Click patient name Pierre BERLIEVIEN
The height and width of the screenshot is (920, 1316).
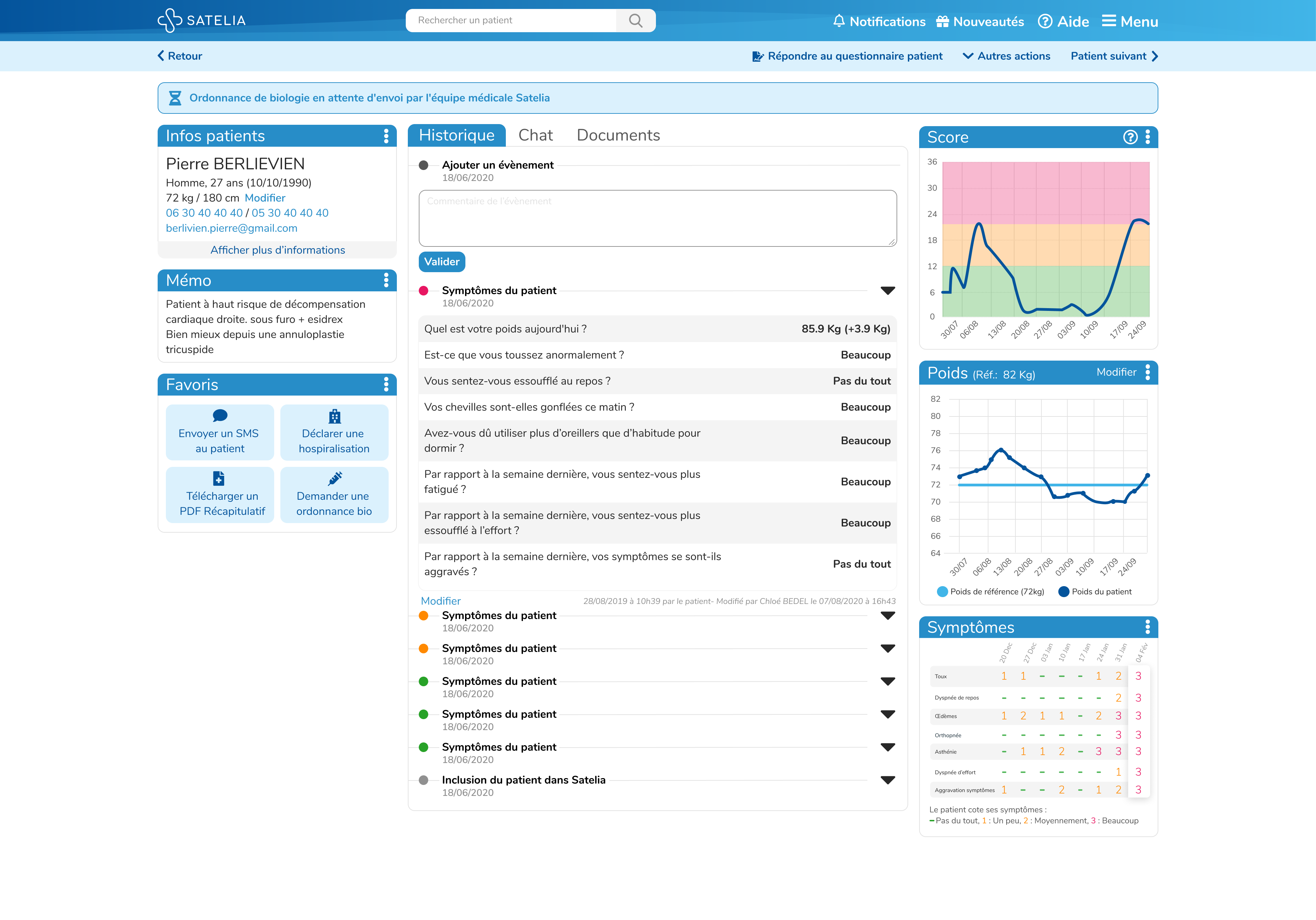click(235, 164)
